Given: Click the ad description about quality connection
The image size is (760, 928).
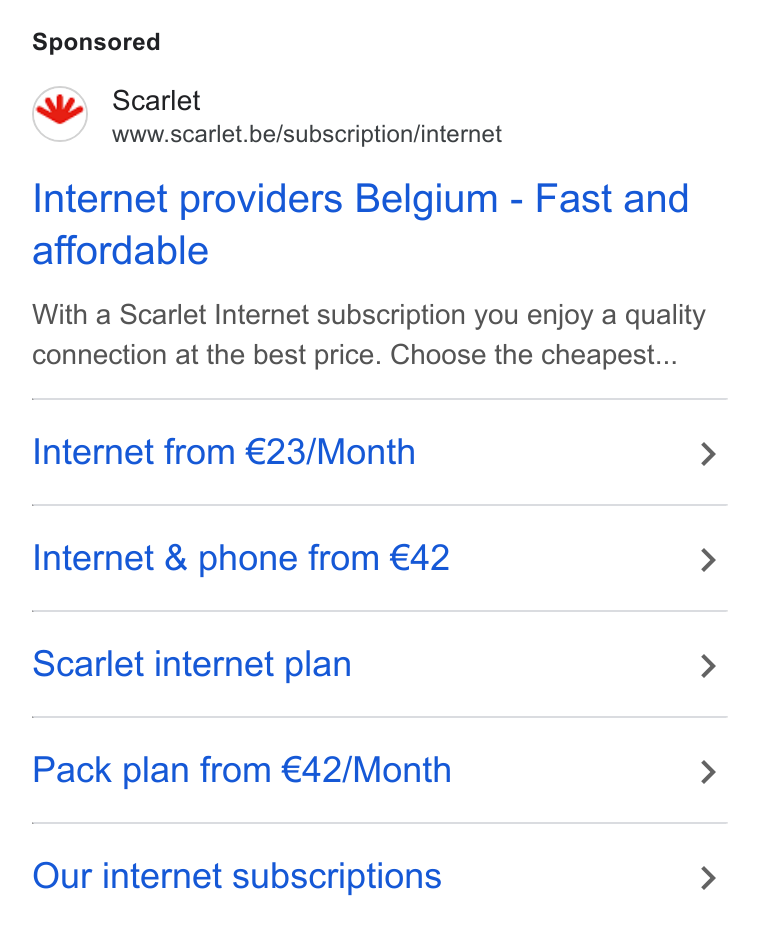Looking at the screenshot, I should 369,335.
